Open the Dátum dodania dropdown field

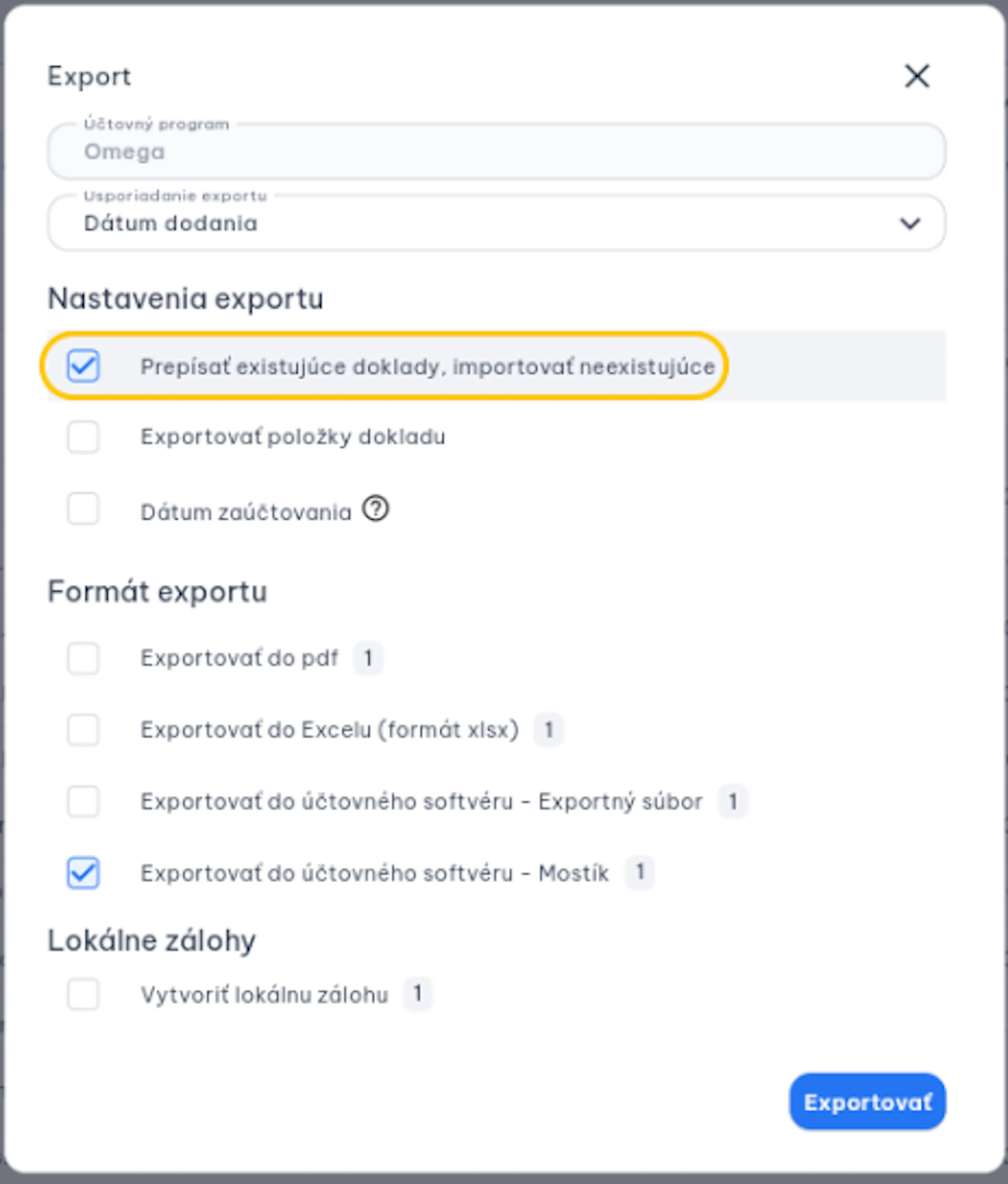click(496, 223)
